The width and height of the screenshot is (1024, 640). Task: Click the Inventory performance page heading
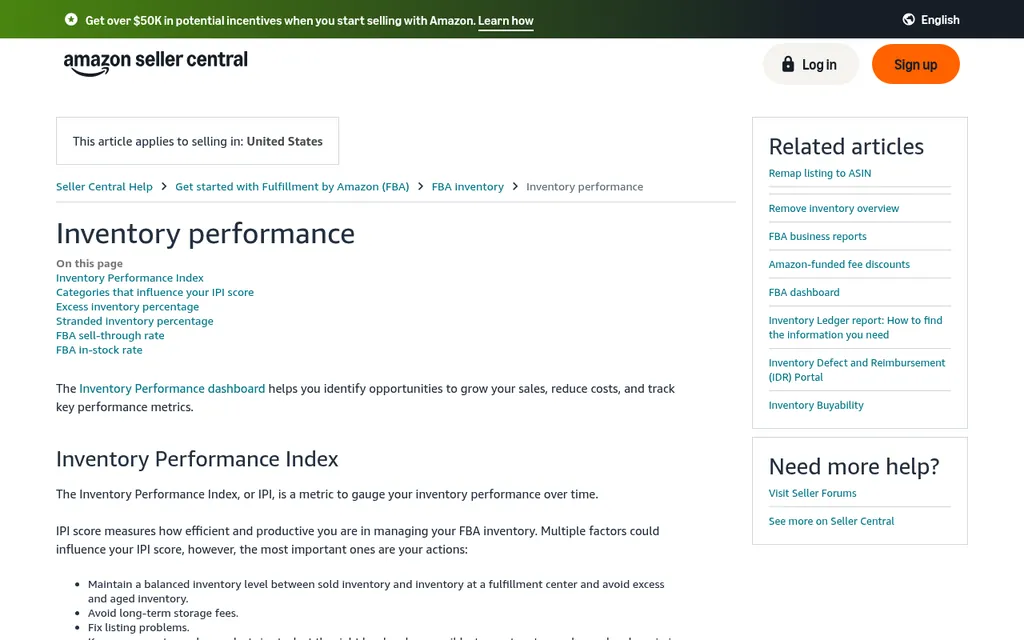(205, 234)
